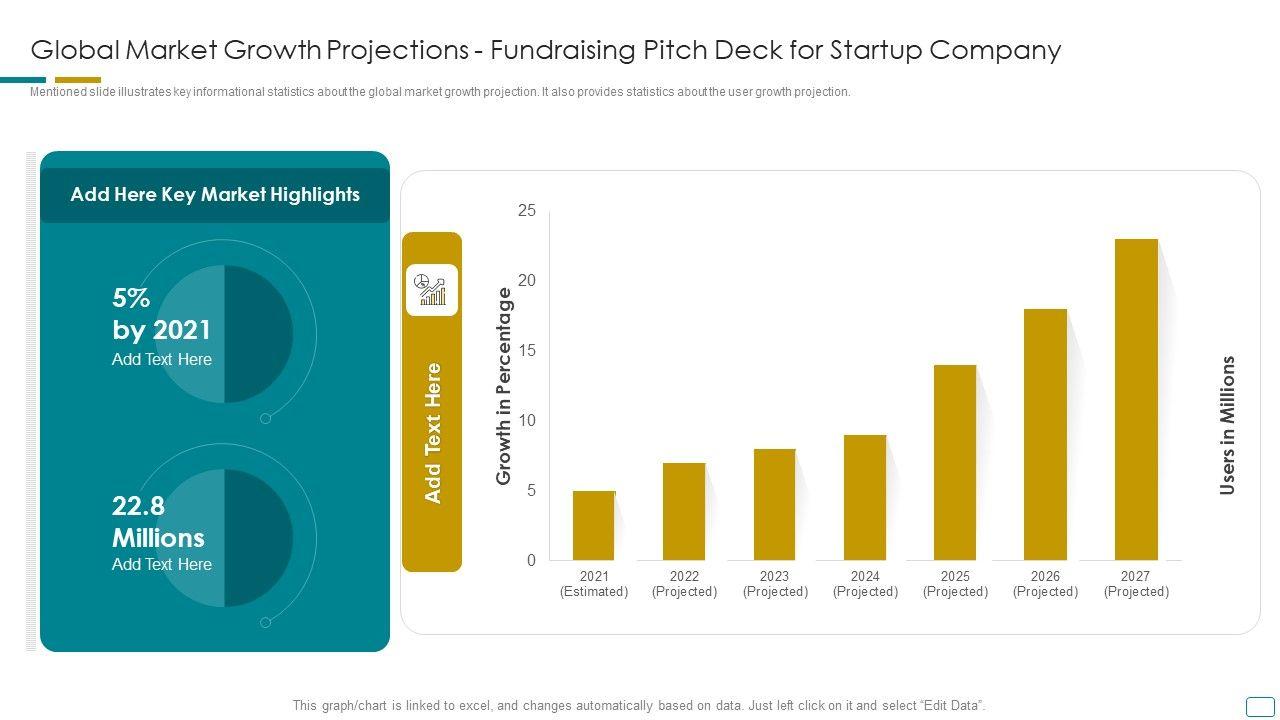Select the 2021 (Estimated) bar
This screenshot has height=720, width=1280.
coord(594,526)
